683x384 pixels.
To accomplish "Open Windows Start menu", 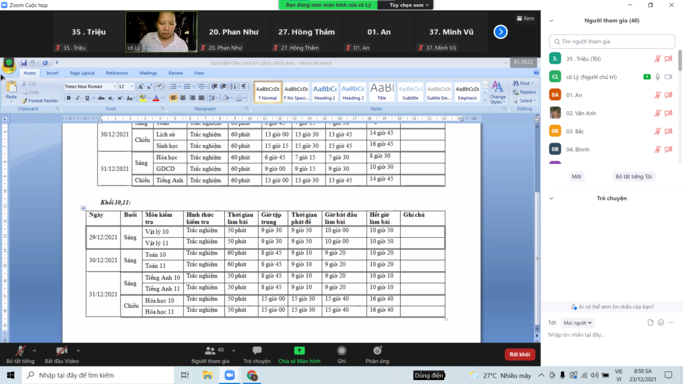I will (10, 375).
